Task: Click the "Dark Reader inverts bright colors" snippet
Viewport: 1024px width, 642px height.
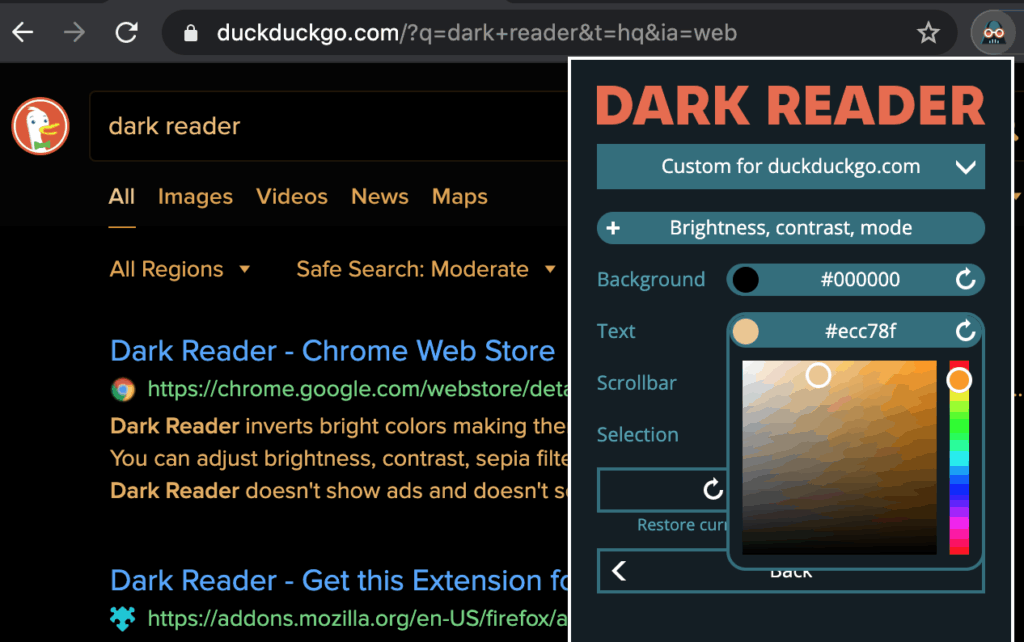Action: click(339, 426)
